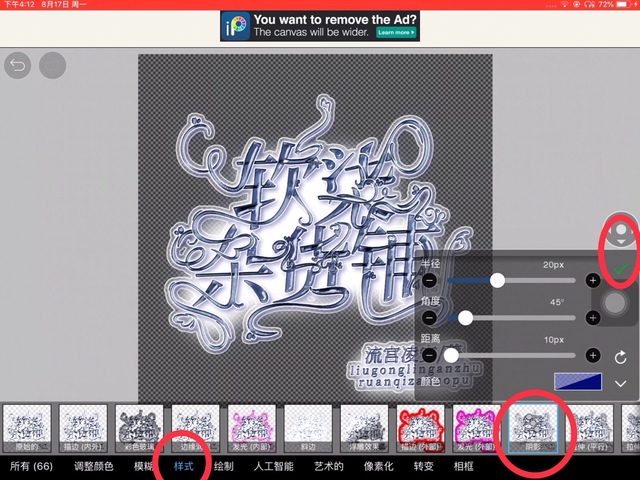Tap the gray round preview toggle button
The width and height of the screenshot is (640, 480).
coord(616,303)
